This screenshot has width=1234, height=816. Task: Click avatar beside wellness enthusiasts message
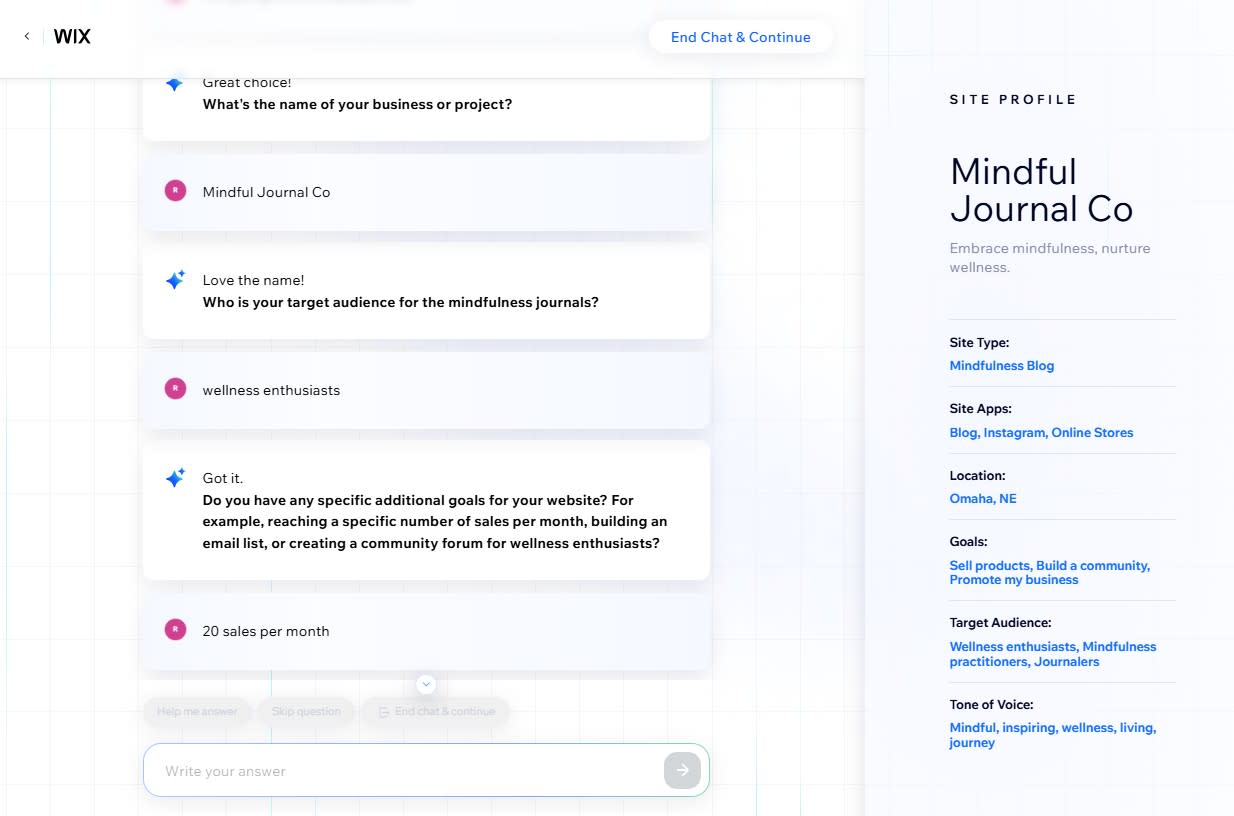(175, 389)
